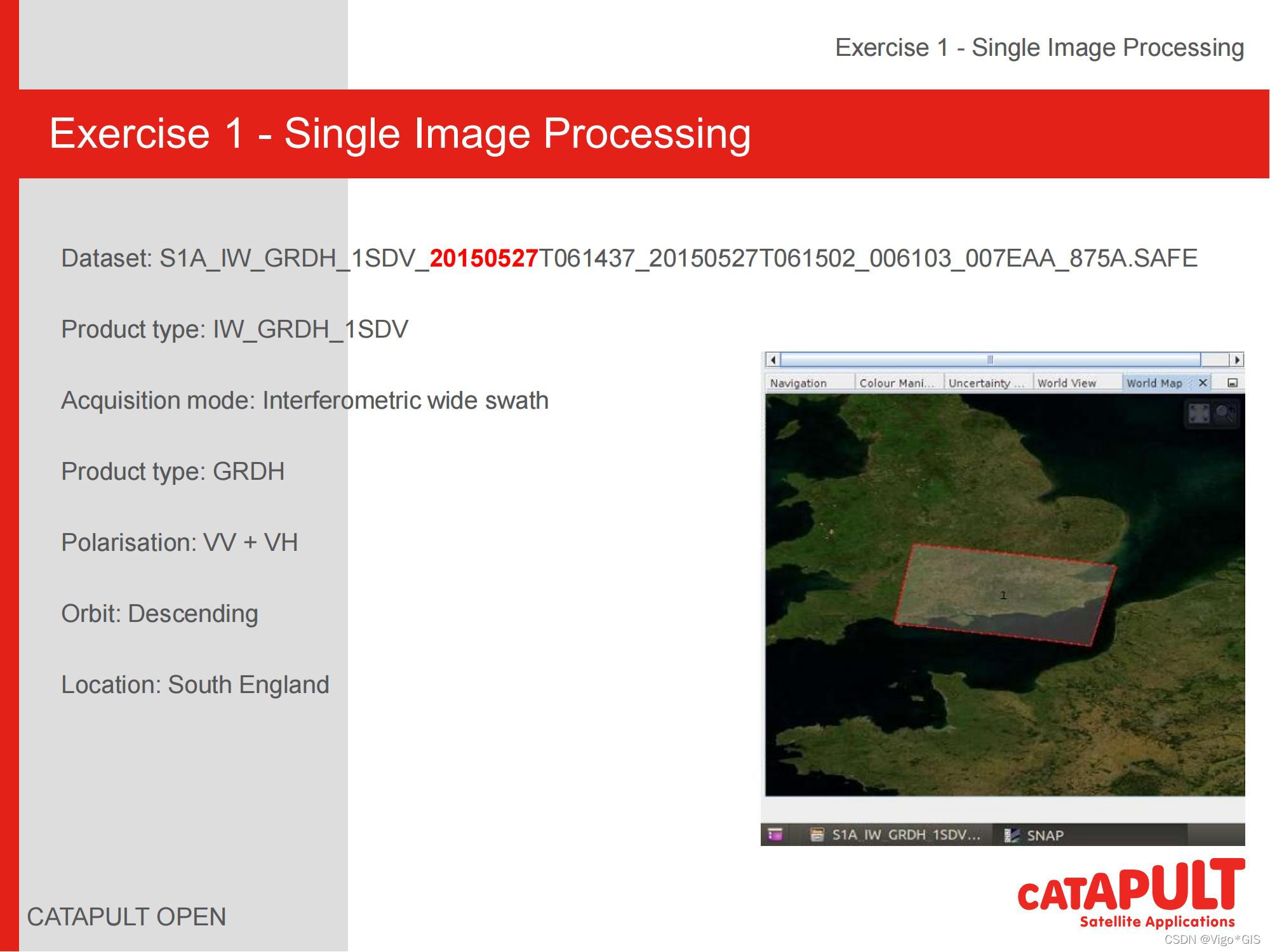The width and height of the screenshot is (1270, 952).
Task: Switch to the Navigation tab
Action: [x=798, y=383]
